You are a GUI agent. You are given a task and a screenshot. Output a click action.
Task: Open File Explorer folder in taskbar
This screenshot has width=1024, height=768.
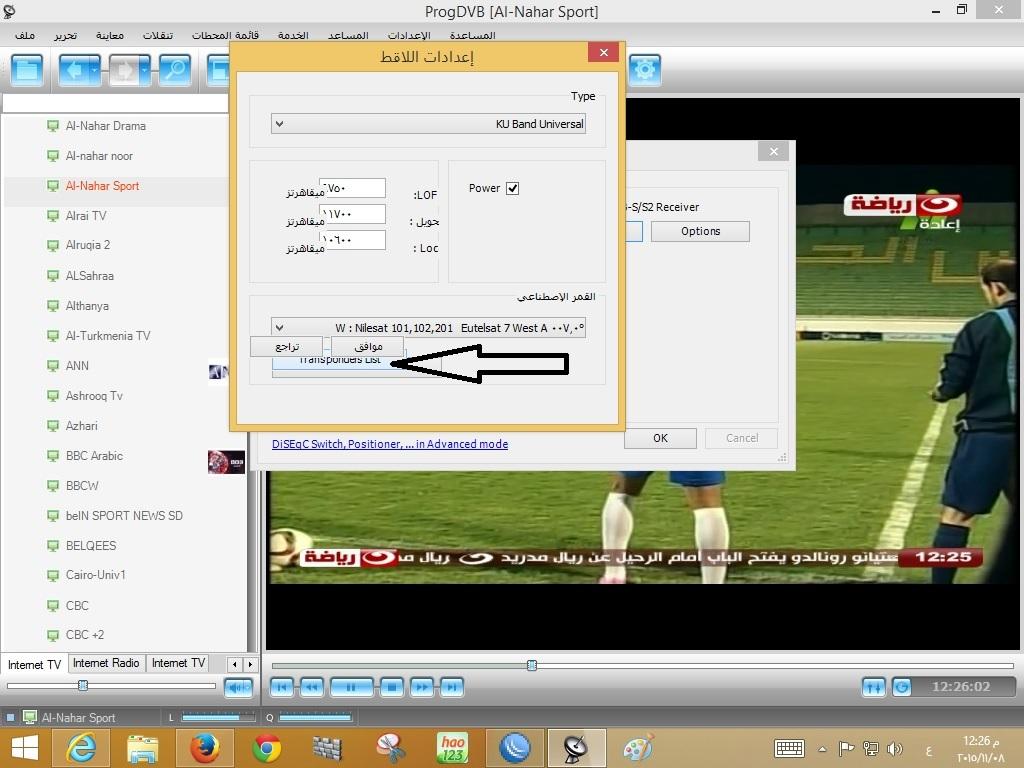[x=143, y=748]
